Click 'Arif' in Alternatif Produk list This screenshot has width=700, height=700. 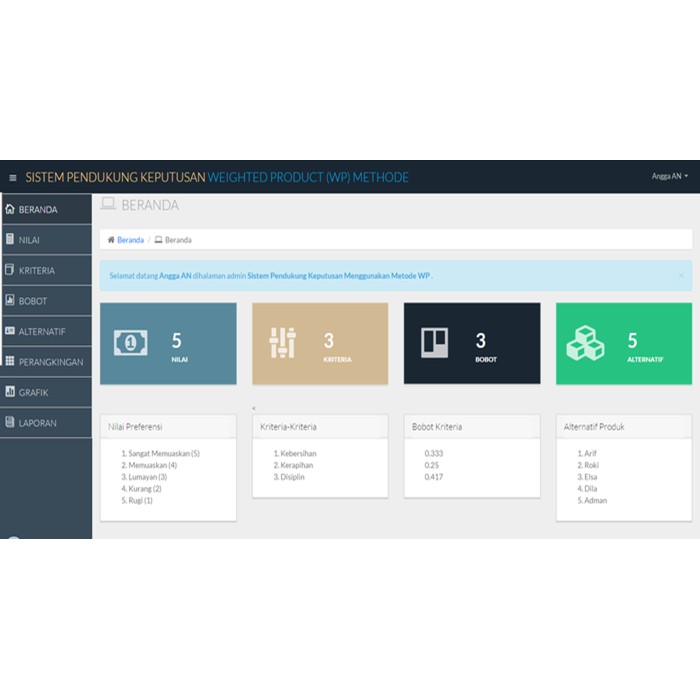point(587,454)
